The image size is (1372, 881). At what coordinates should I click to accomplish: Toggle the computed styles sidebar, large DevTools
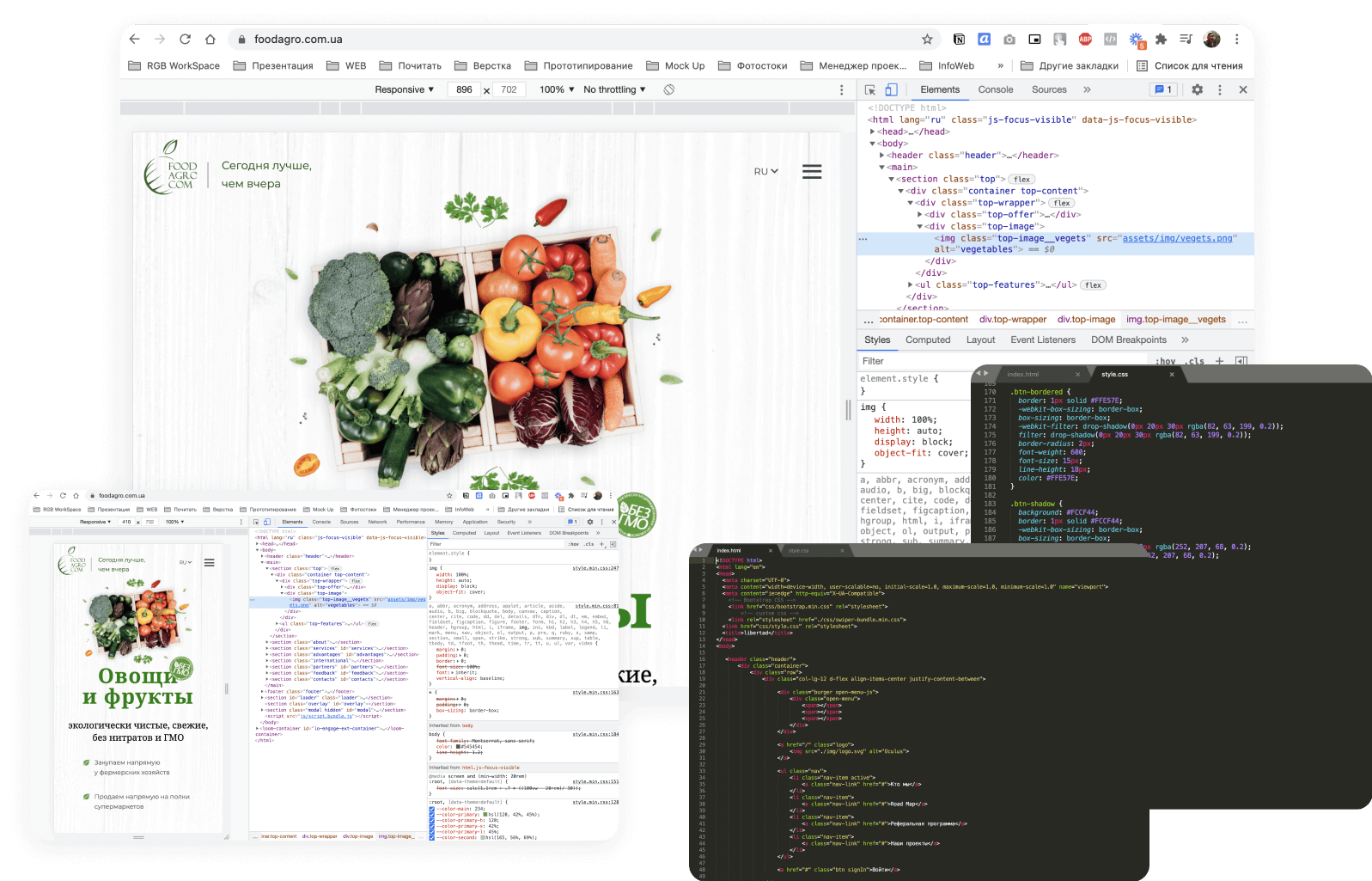tap(1241, 361)
